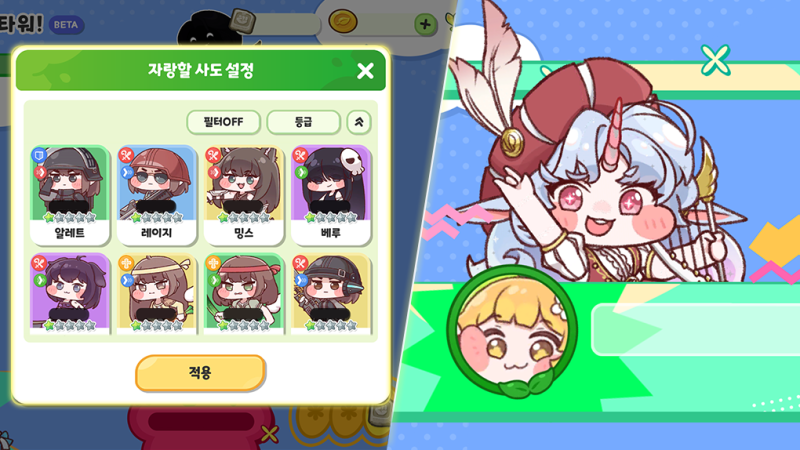
Task: Choose the 밍스 character card
Action: [x=244, y=194]
